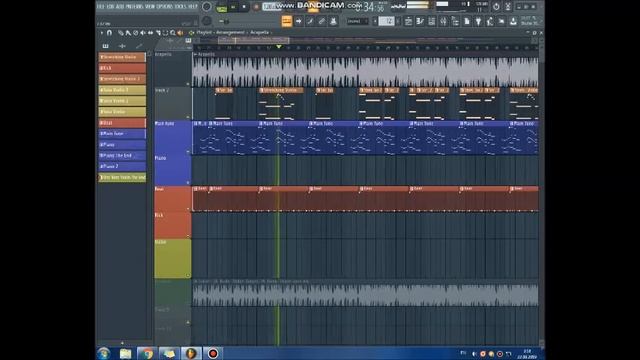Select the playlist zoom magnifier tool
Viewport: 640px width, 360px height.
tap(173, 33)
